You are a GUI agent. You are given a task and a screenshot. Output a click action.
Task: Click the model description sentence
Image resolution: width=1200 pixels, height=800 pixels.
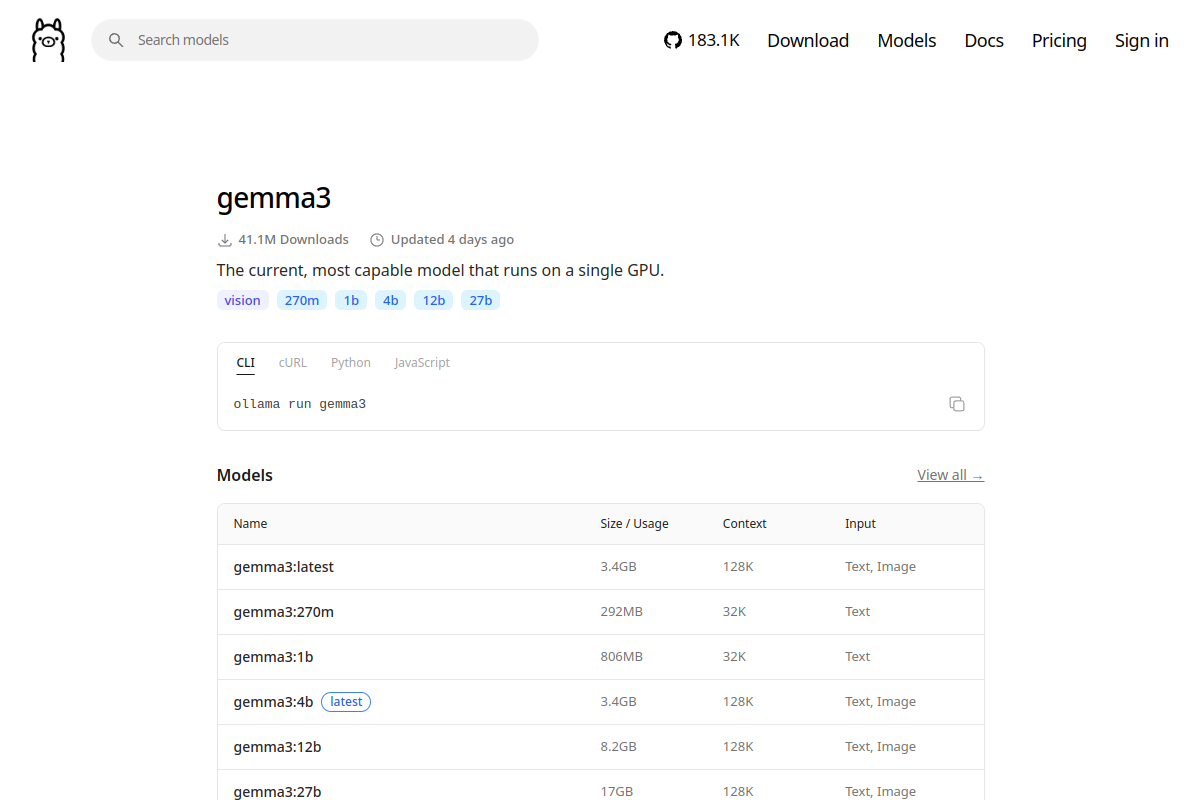440,270
